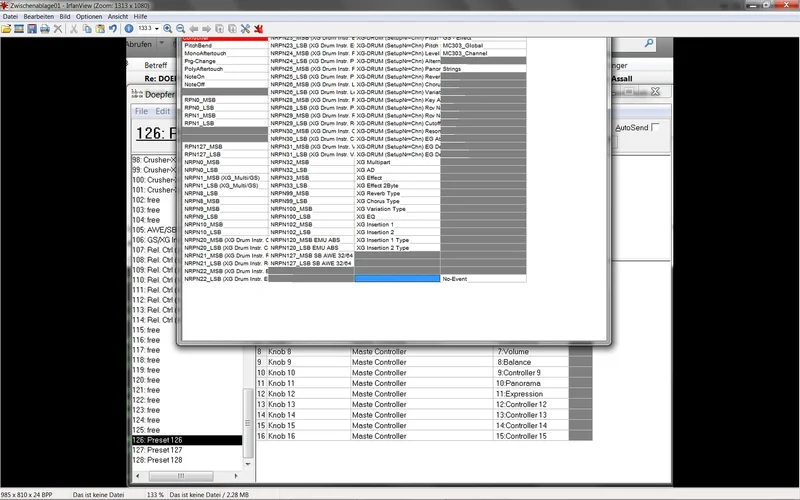
Task: Select XG Reverb Type entry
Action: [384, 193]
